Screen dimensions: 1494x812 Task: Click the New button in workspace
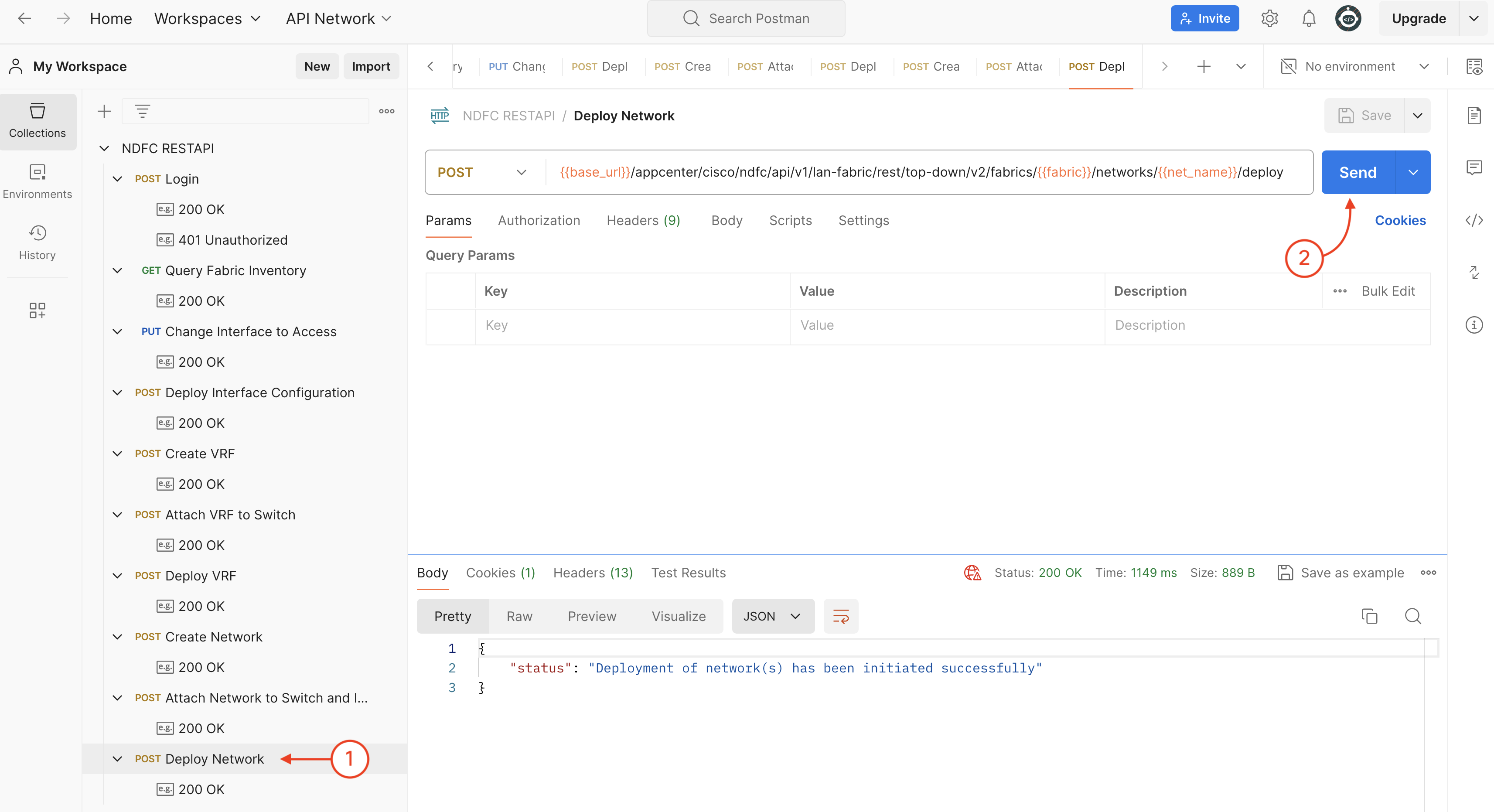[x=317, y=66]
